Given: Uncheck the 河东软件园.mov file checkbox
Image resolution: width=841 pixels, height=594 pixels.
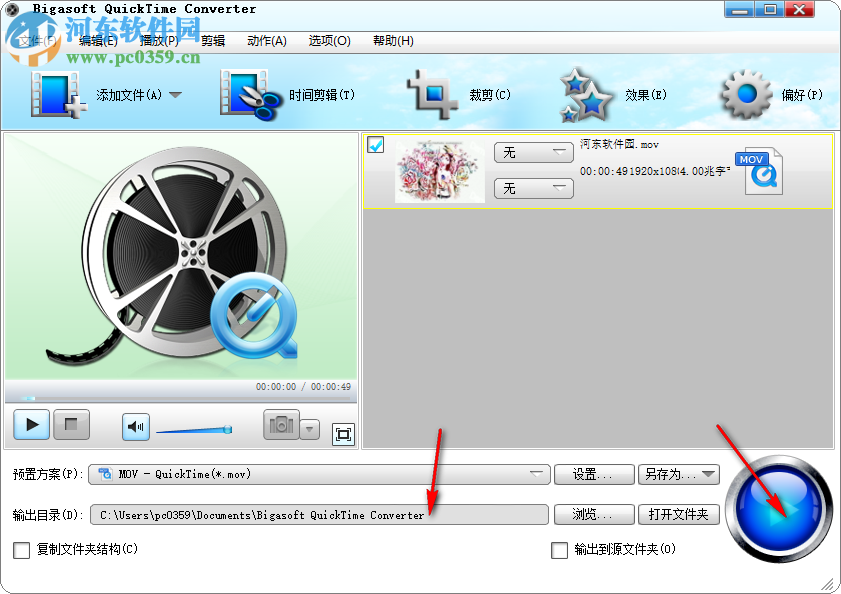Looking at the screenshot, I should pos(374,146).
